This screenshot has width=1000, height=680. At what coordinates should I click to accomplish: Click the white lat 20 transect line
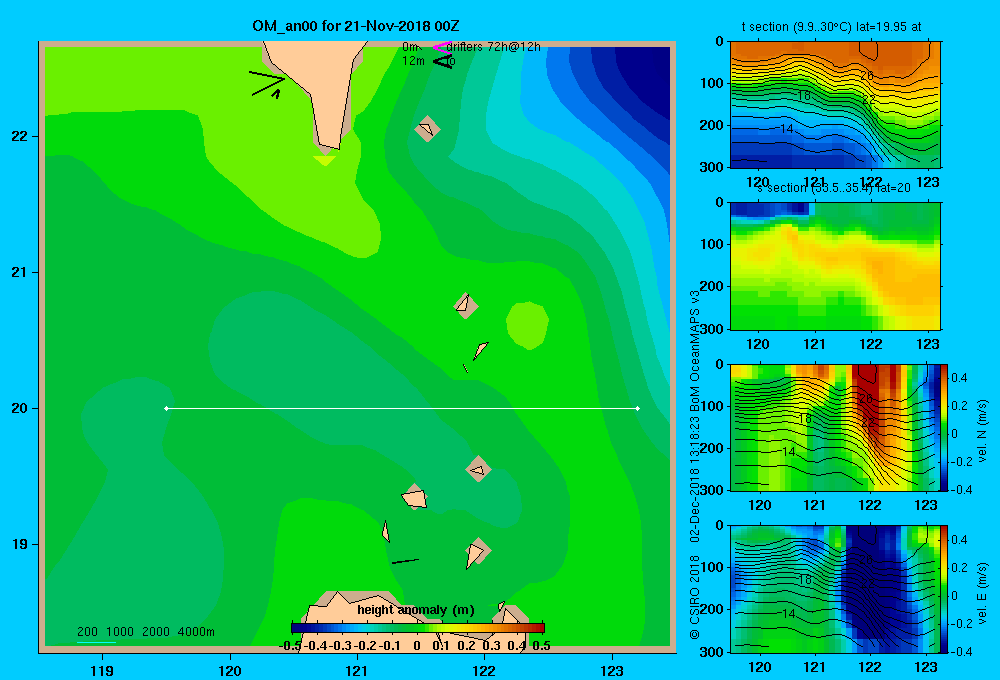tap(402, 408)
